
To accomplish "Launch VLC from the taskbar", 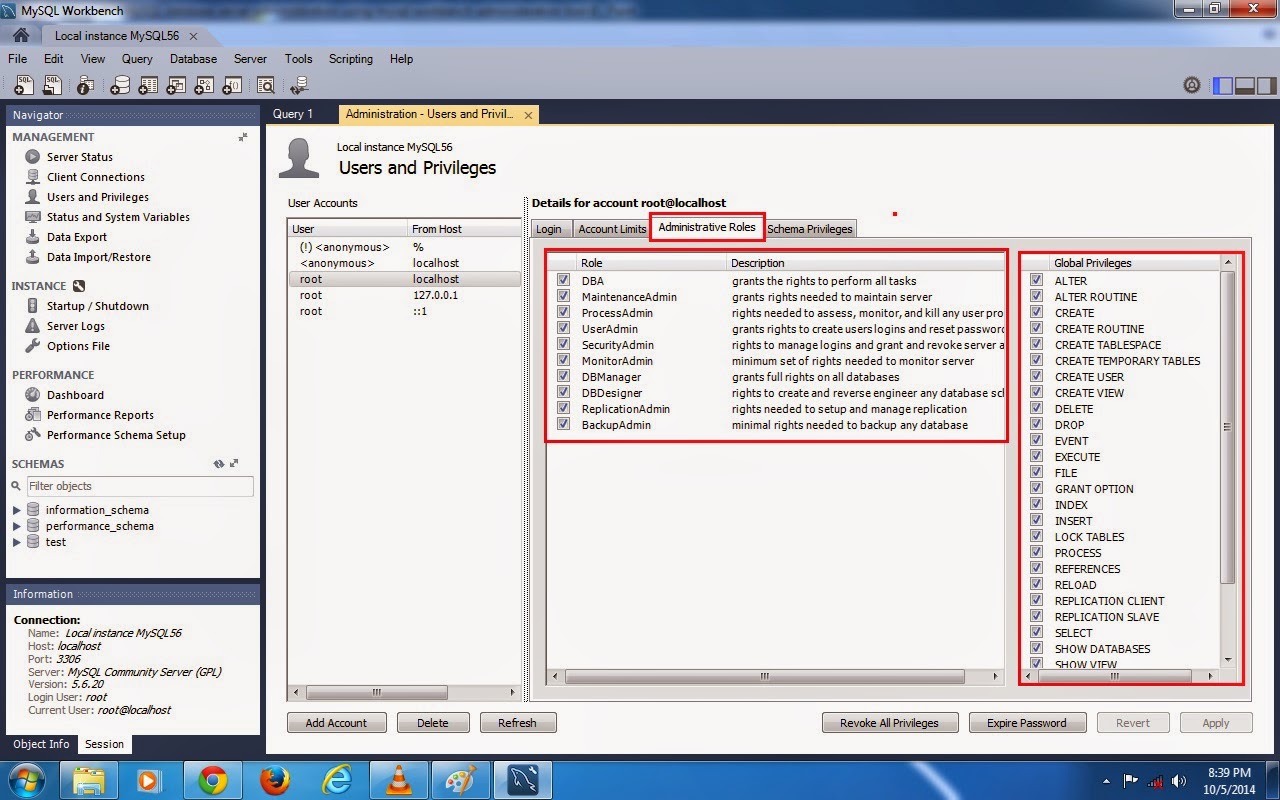I will [398, 780].
